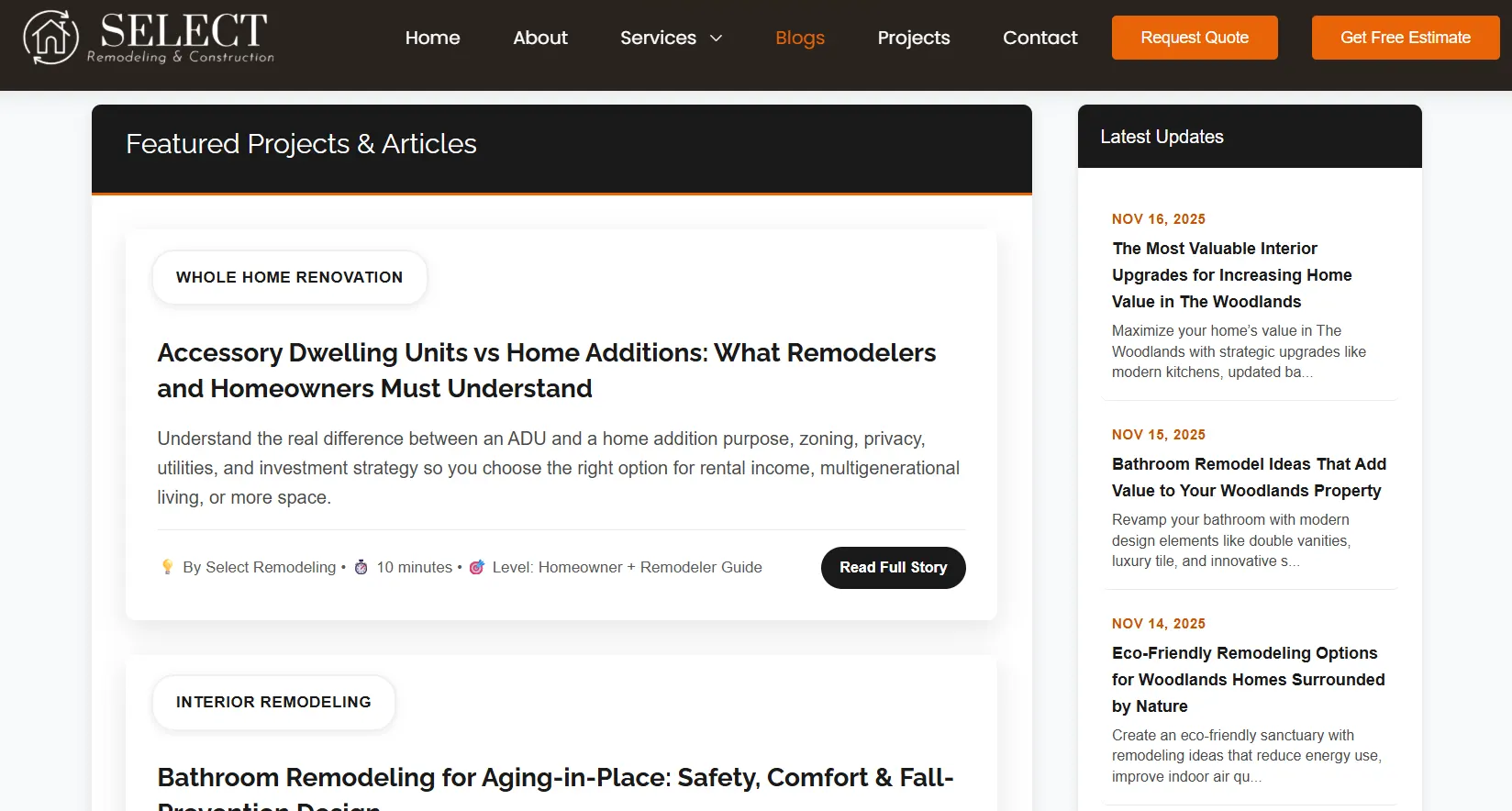Click the NOV 14, 2025 date
Screen dimensions: 1512x811
(1159, 624)
